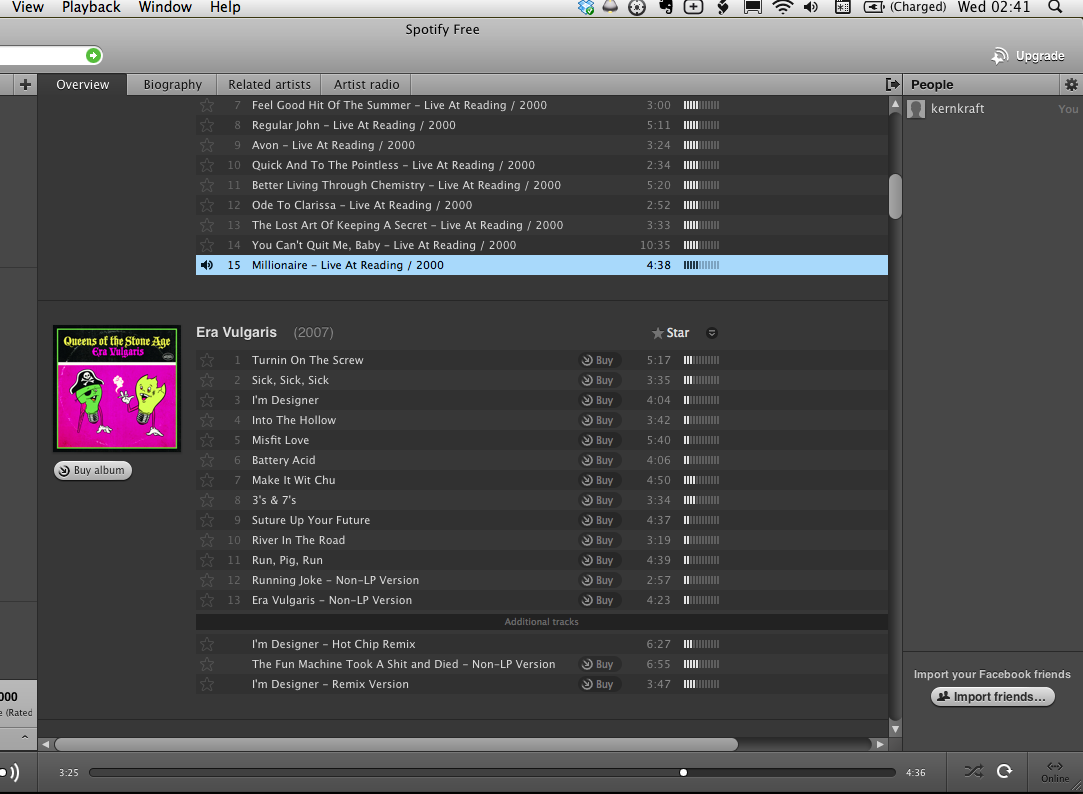Open macOS Spotlight search
This screenshot has width=1083, height=794.
coord(1055,7)
